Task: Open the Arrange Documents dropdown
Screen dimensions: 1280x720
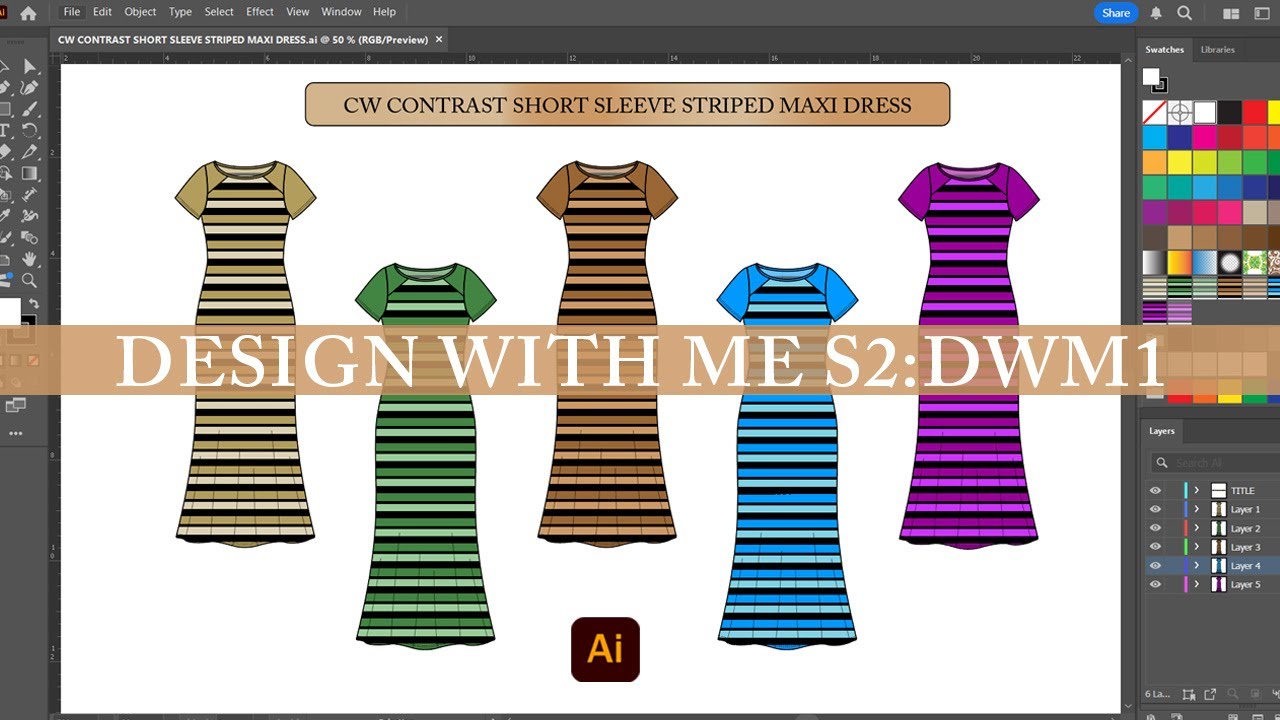Action: [x=1231, y=13]
